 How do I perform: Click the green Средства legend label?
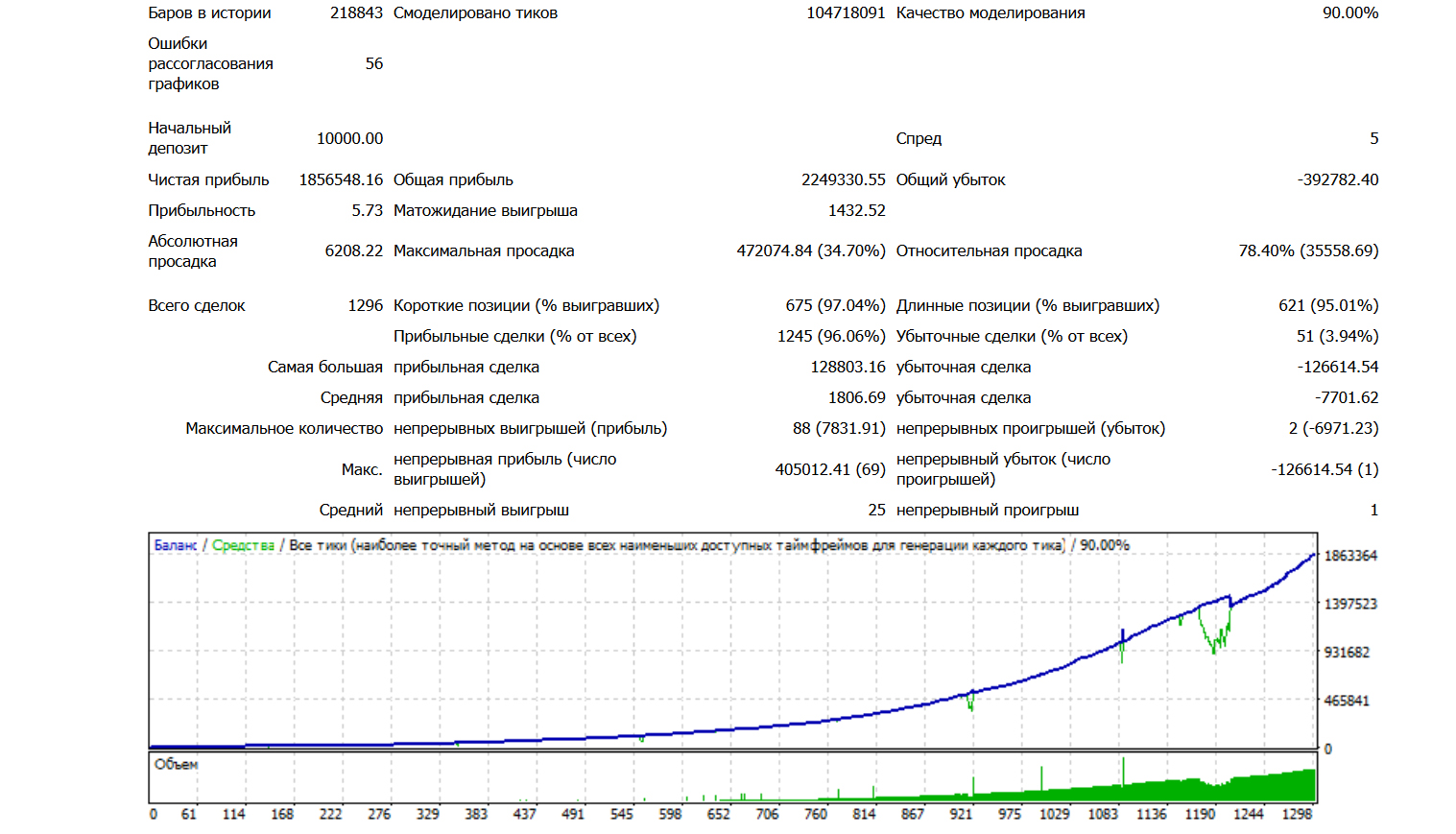coord(243,545)
